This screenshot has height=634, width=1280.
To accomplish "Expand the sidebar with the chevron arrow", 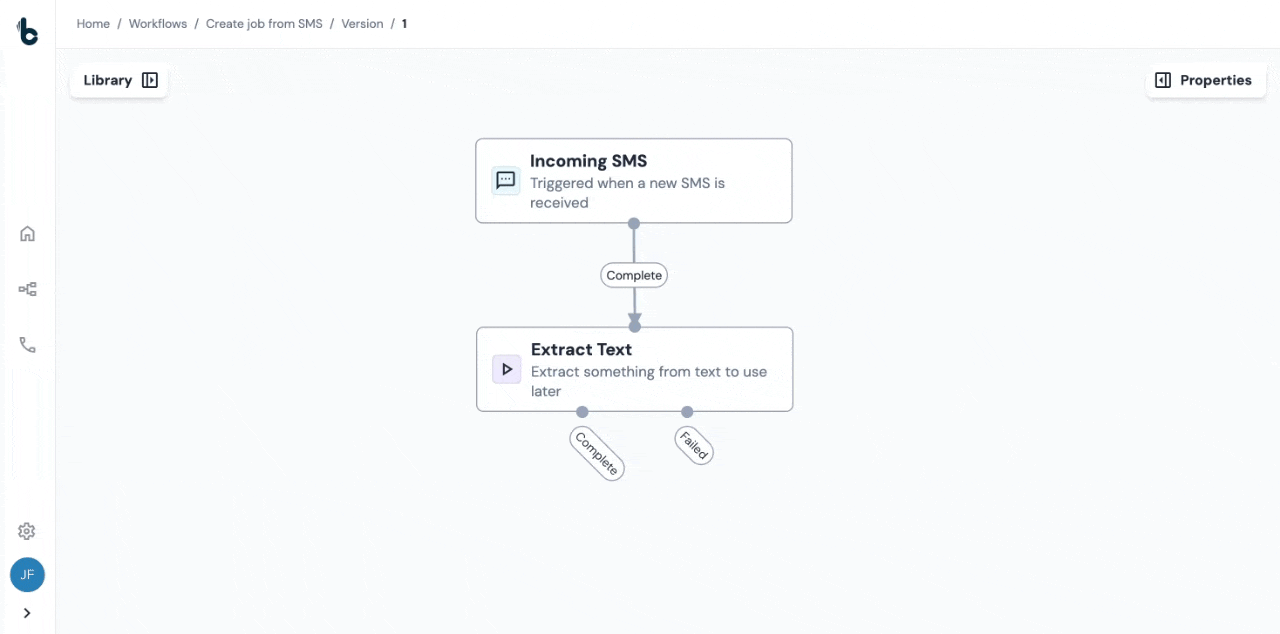I will 27,613.
